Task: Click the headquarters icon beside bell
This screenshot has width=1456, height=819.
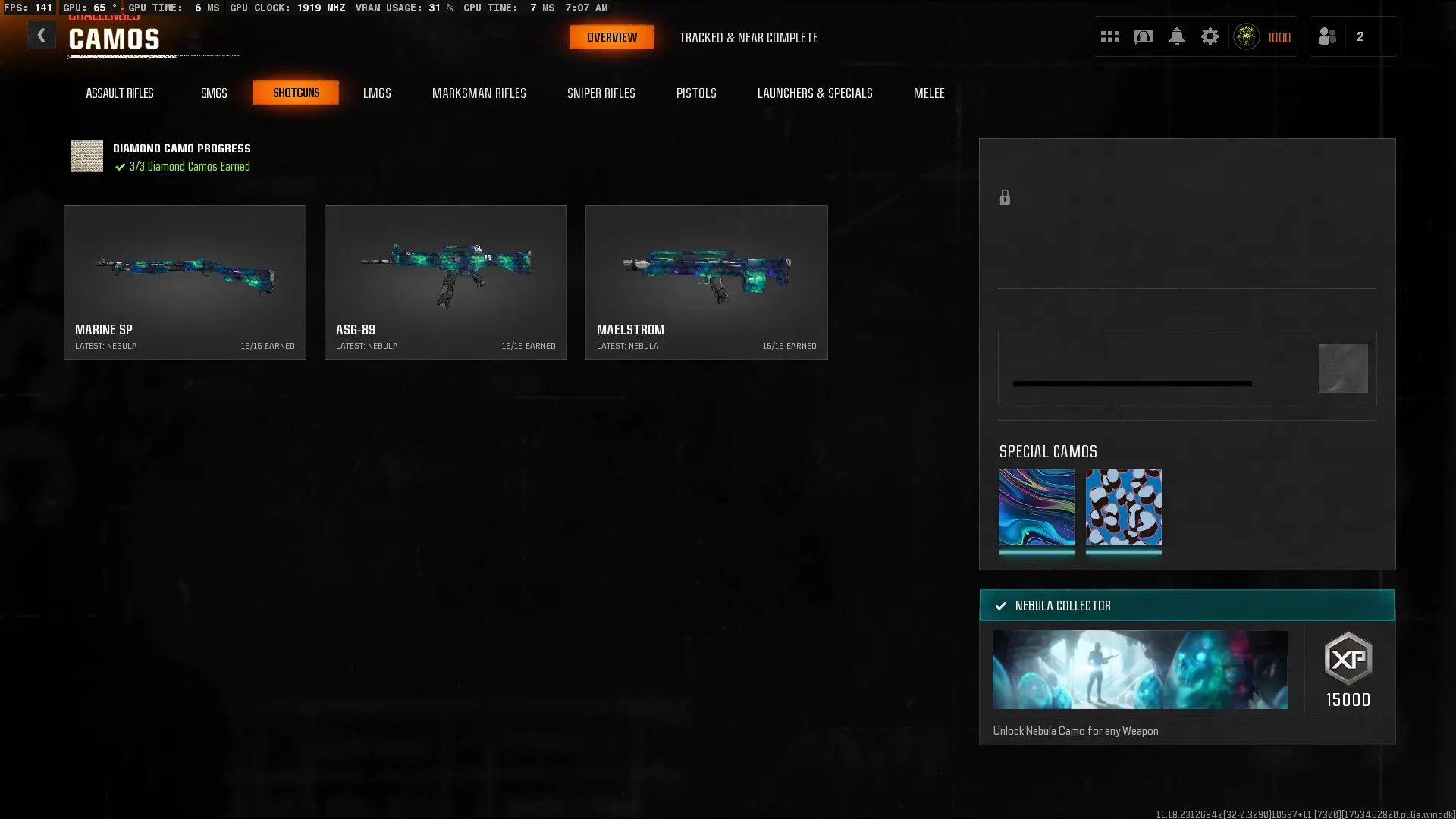Action: click(1143, 36)
